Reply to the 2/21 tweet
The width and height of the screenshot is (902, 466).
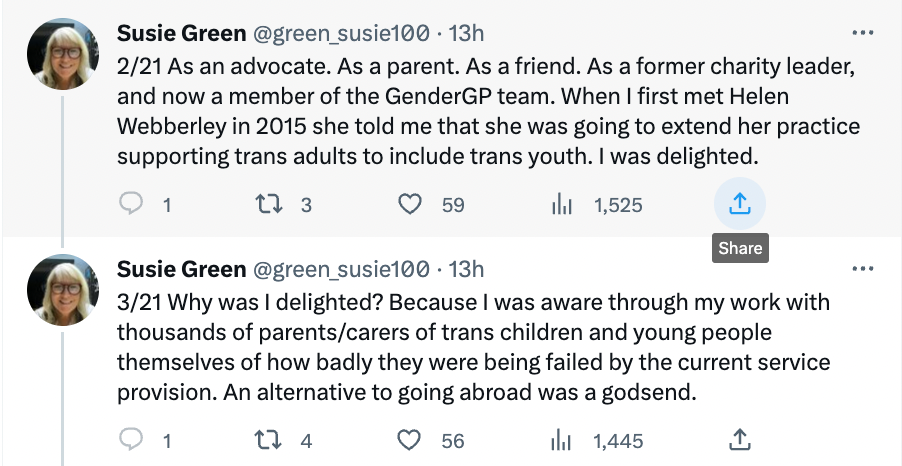click(x=132, y=205)
